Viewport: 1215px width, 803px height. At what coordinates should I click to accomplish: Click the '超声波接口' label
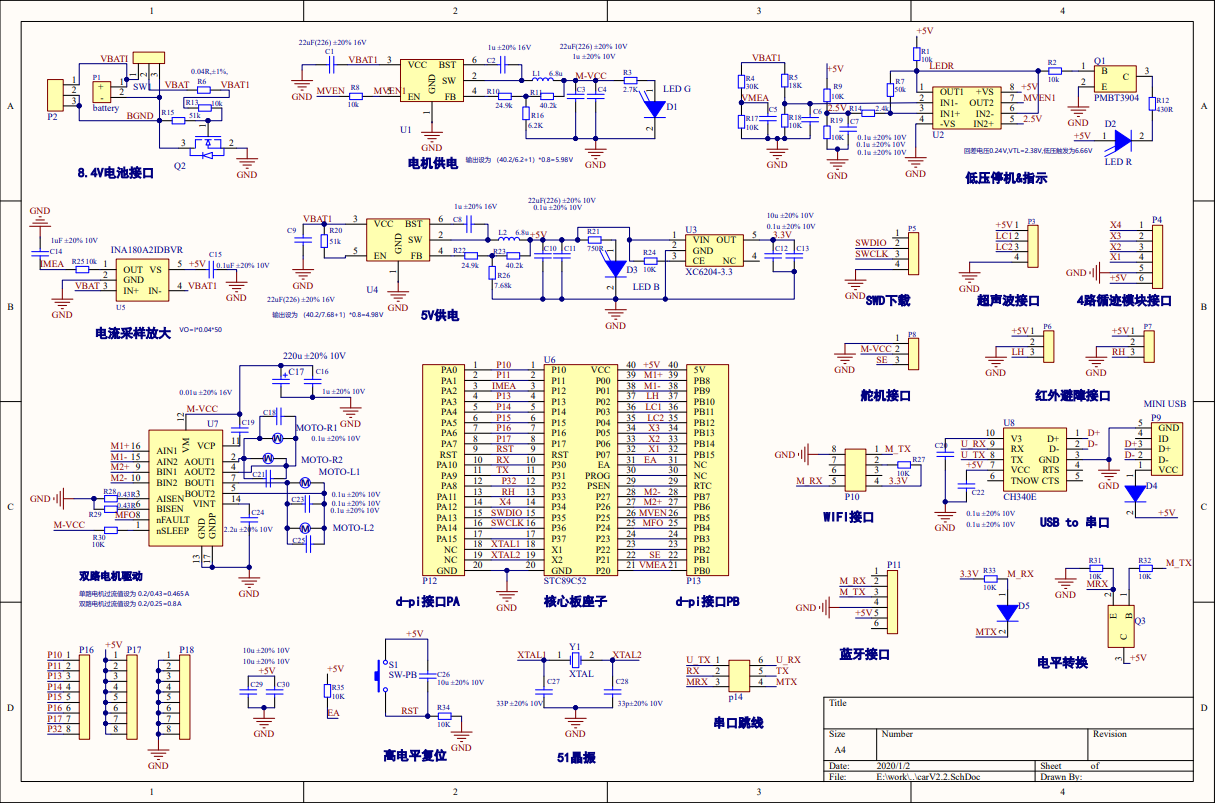1008,300
